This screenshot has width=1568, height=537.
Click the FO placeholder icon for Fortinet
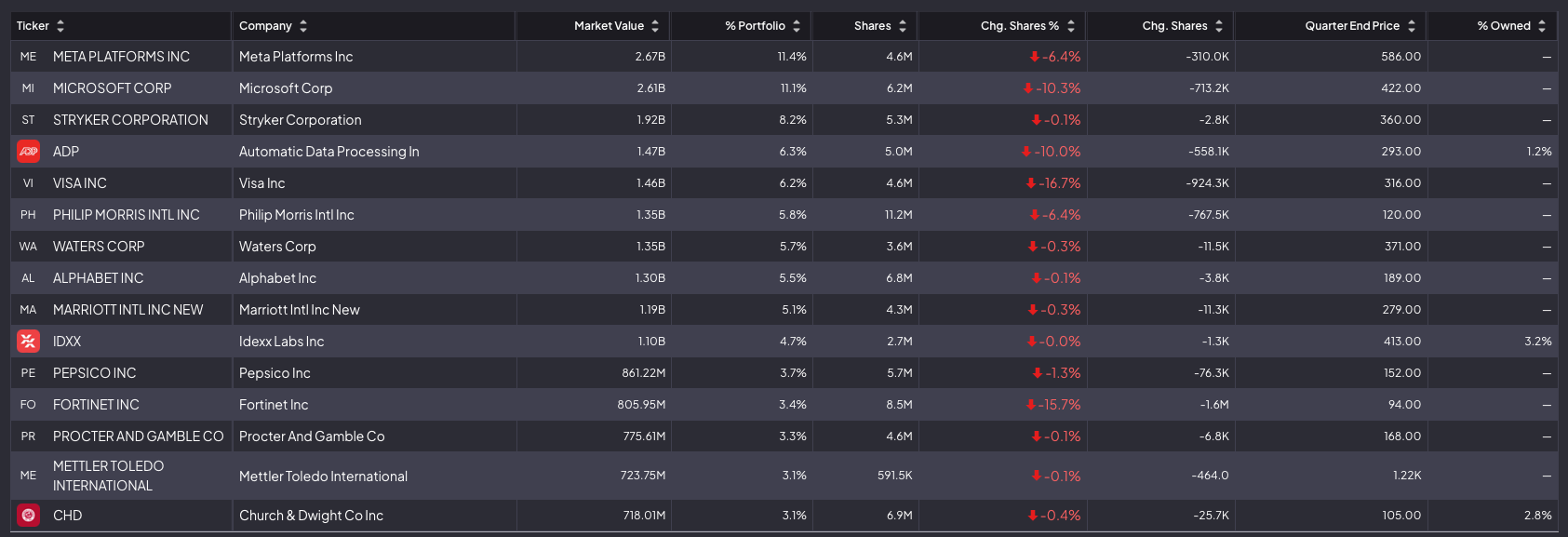pyautogui.click(x=28, y=405)
